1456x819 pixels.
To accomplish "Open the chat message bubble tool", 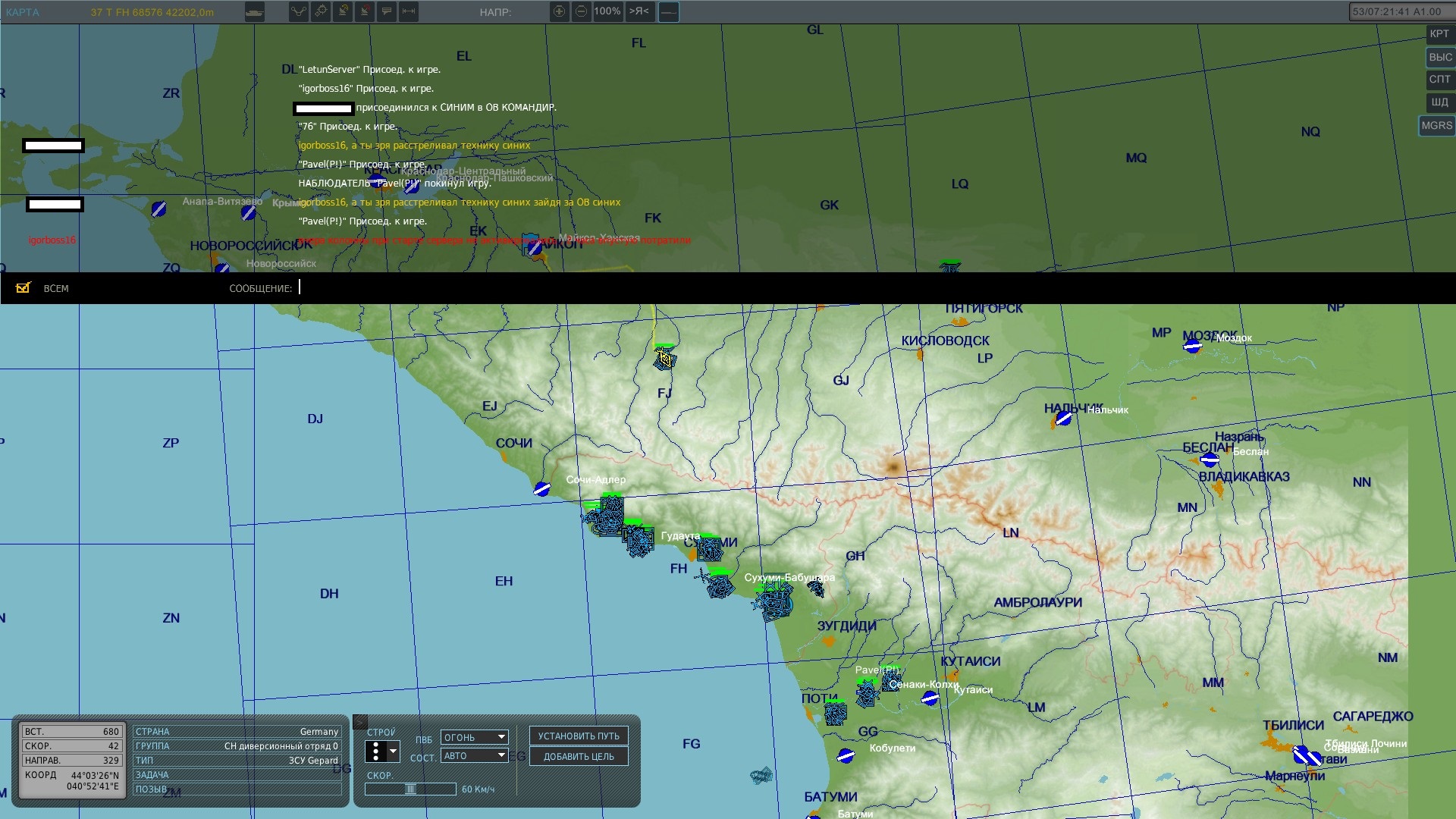I will pyautogui.click(x=387, y=11).
